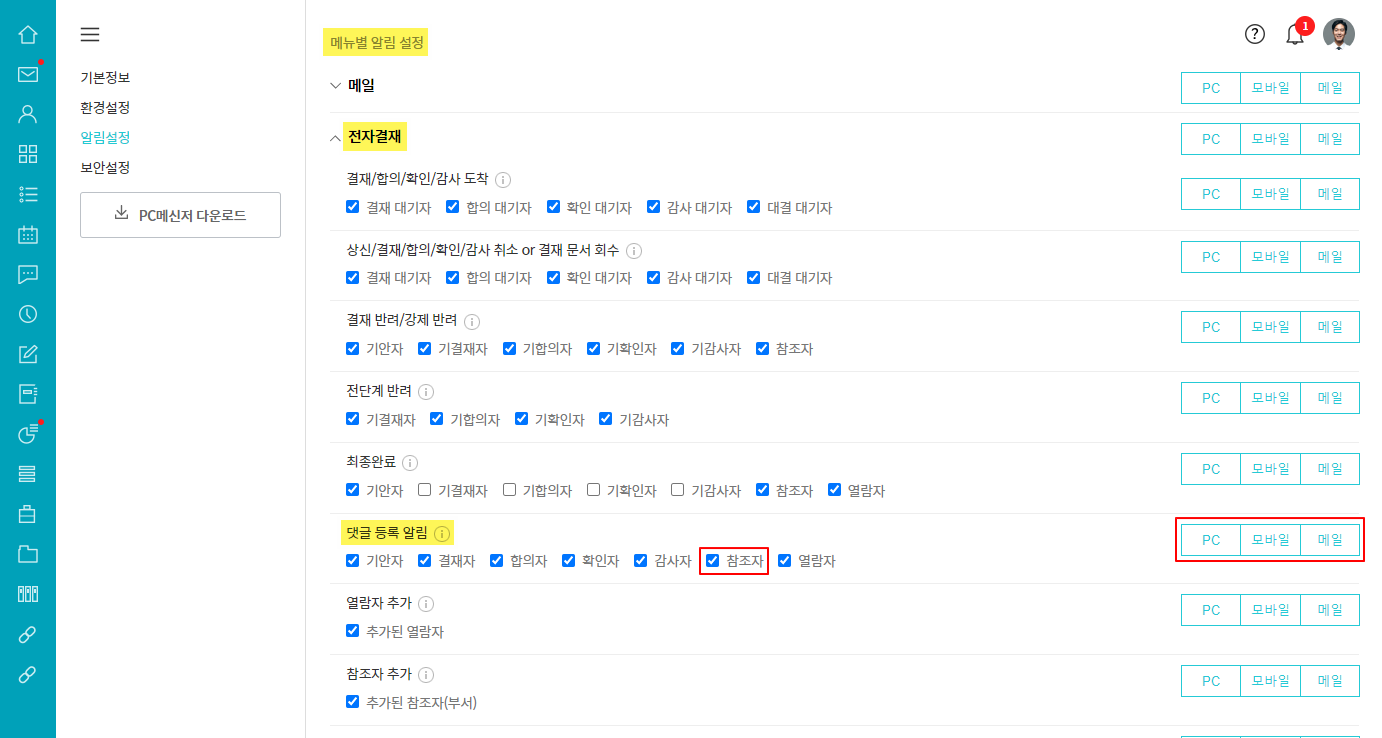Screen dimensions: 1382x738
Task: Open the help question mark icon
Action: coord(1255,34)
